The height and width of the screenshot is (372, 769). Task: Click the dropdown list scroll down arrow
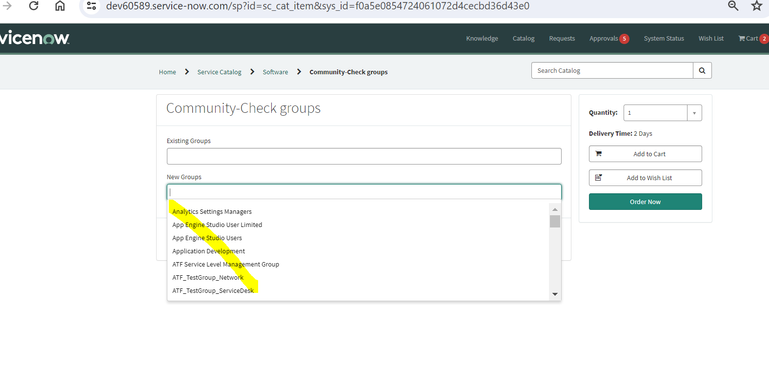coord(555,294)
